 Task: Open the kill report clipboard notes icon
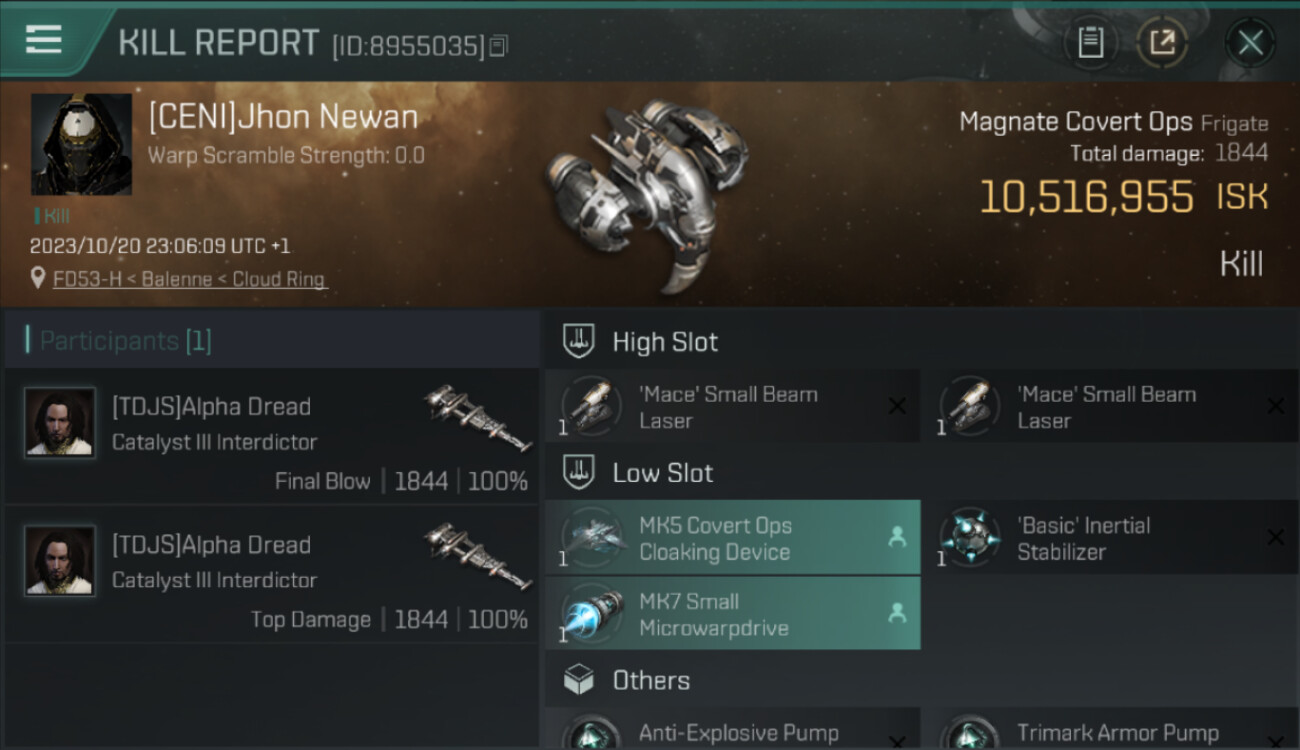coord(1090,42)
